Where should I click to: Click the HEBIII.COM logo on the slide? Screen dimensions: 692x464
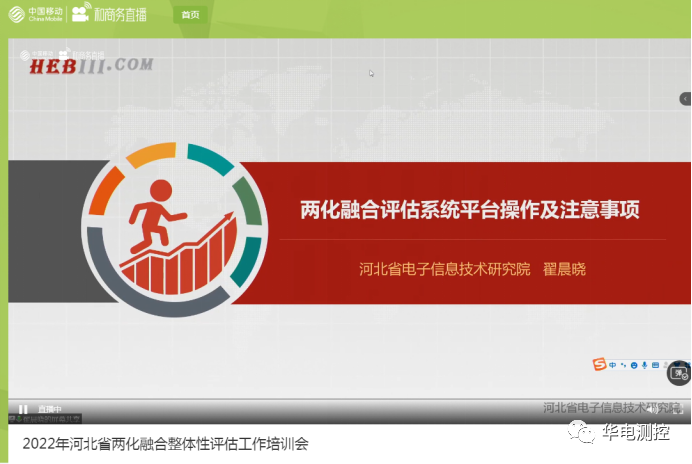coord(90,65)
